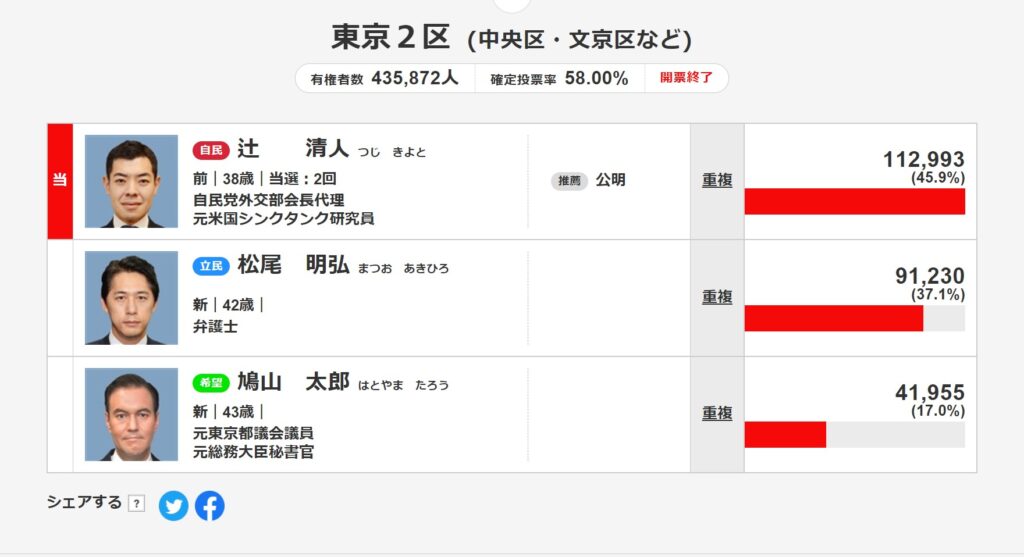Click the 41,955 vote bar
This screenshot has width=1024, height=557.
click(785, 435)
